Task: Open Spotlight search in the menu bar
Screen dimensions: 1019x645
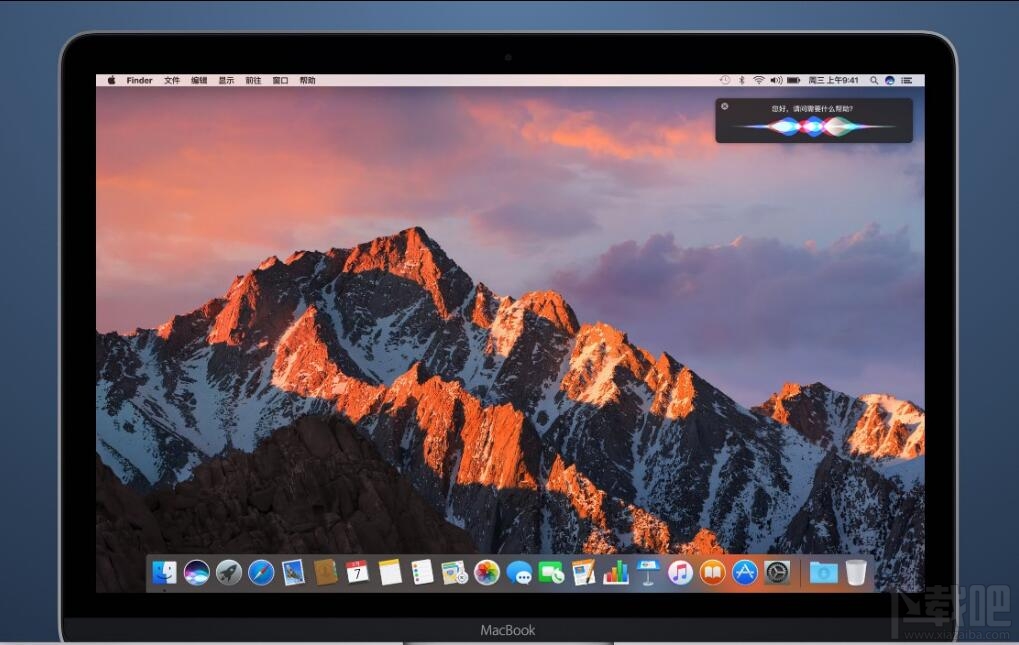Action: coord(874,80)
